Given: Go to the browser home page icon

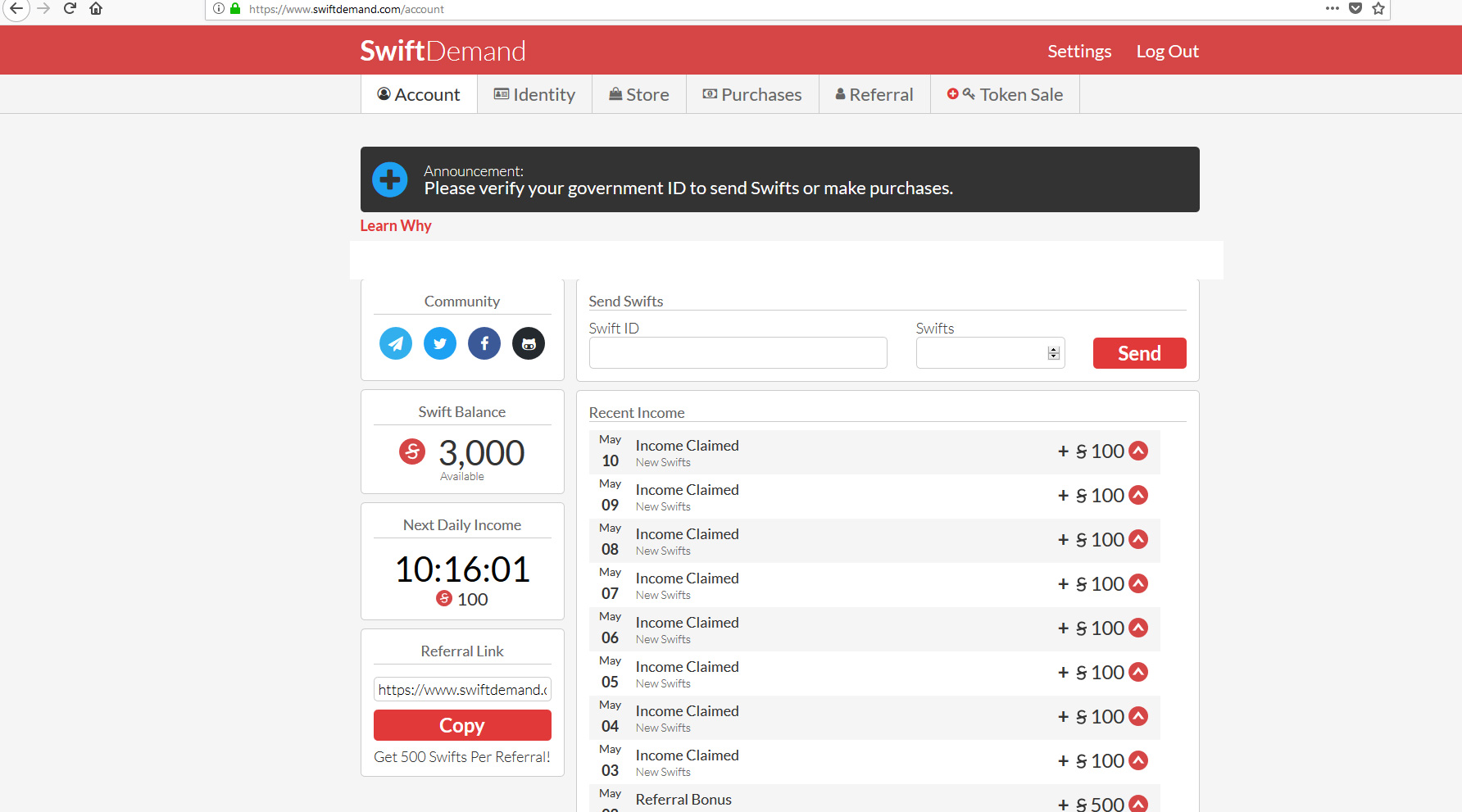Looking at the screenshot, I should pyautogui.click(x=96, y=8).
